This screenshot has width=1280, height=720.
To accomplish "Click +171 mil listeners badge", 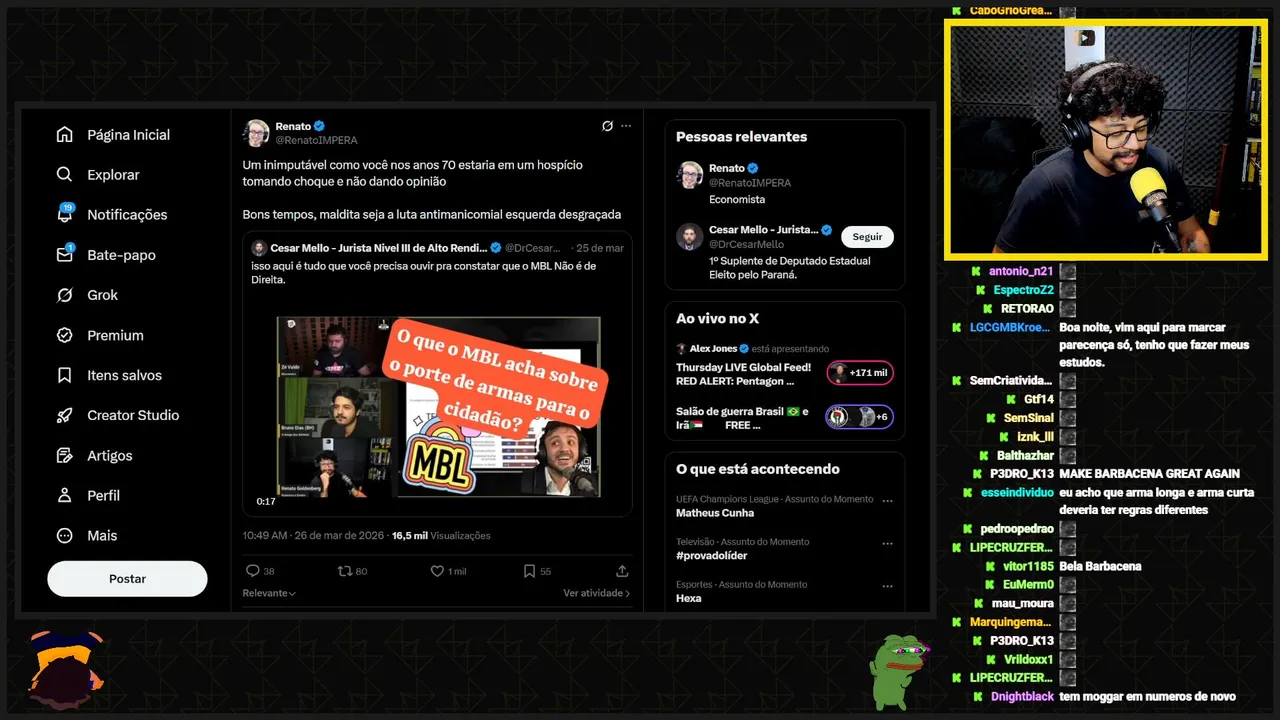I will 860,373.
